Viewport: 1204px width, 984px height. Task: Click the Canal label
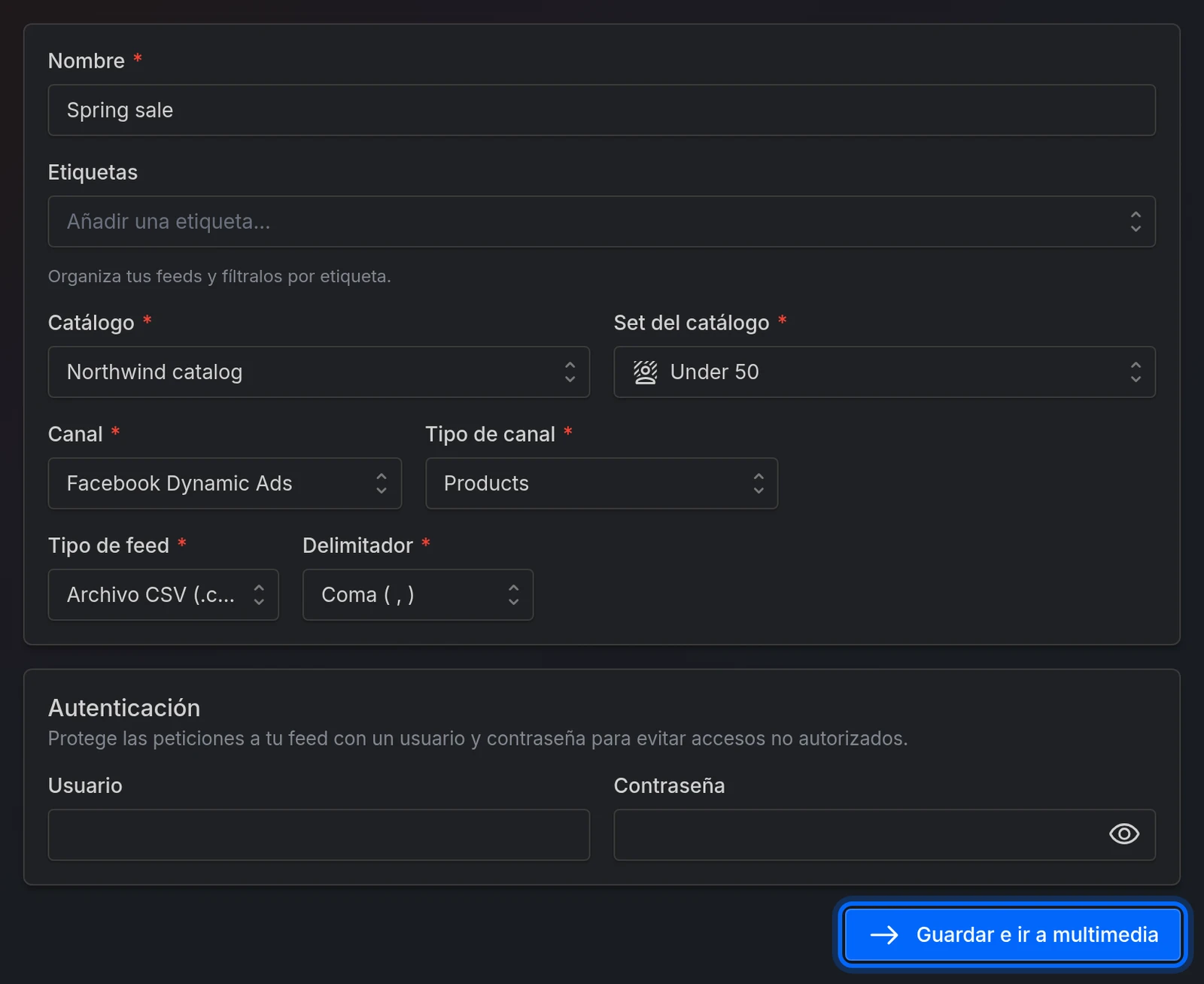[x=75, y=434]
